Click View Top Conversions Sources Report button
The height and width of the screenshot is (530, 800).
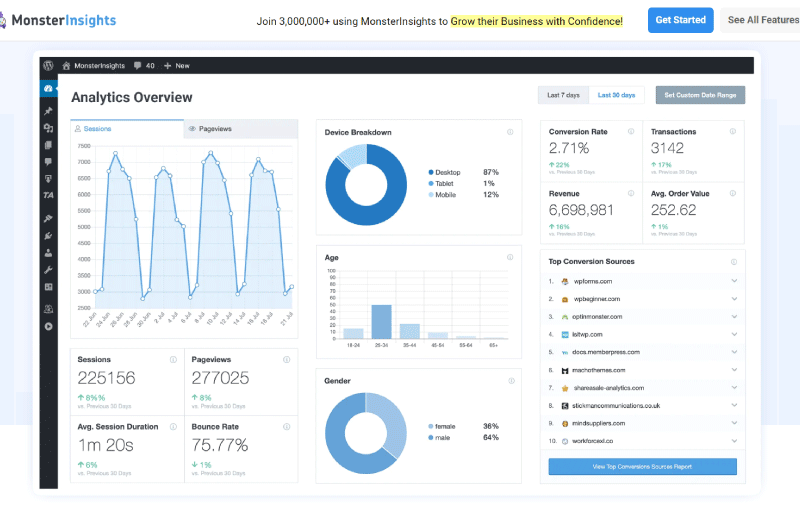point(642,466)
